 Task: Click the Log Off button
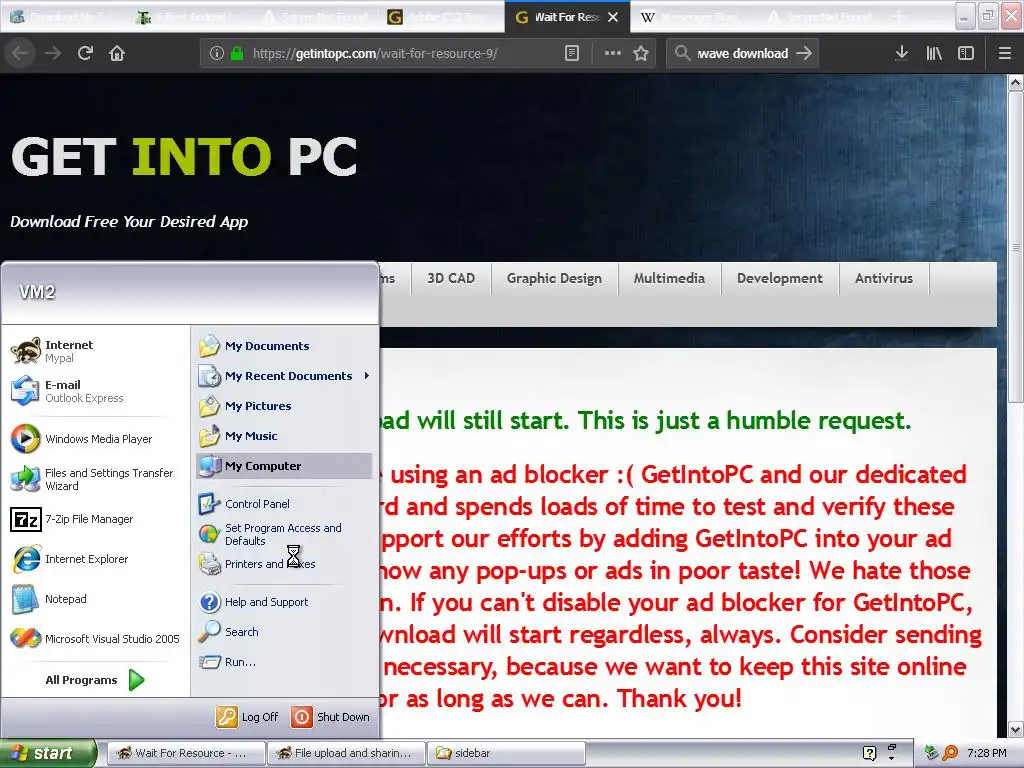tap(248, 717)
